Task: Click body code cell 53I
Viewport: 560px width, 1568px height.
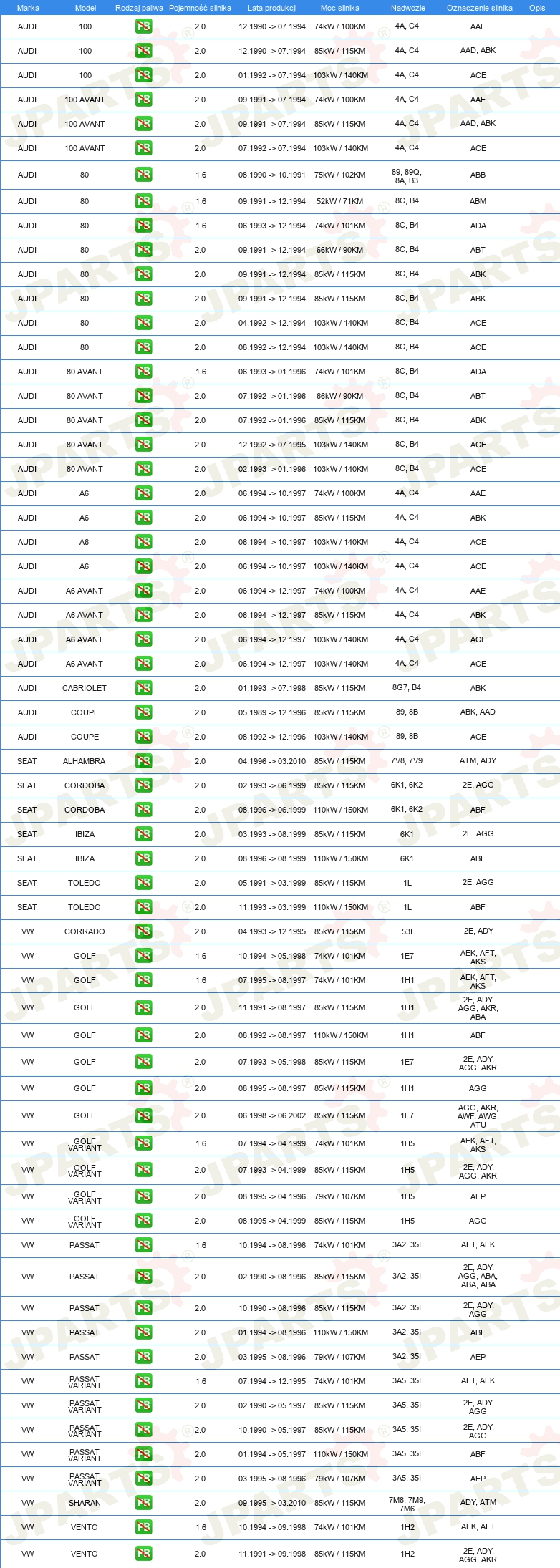Action: click(407, 931)
